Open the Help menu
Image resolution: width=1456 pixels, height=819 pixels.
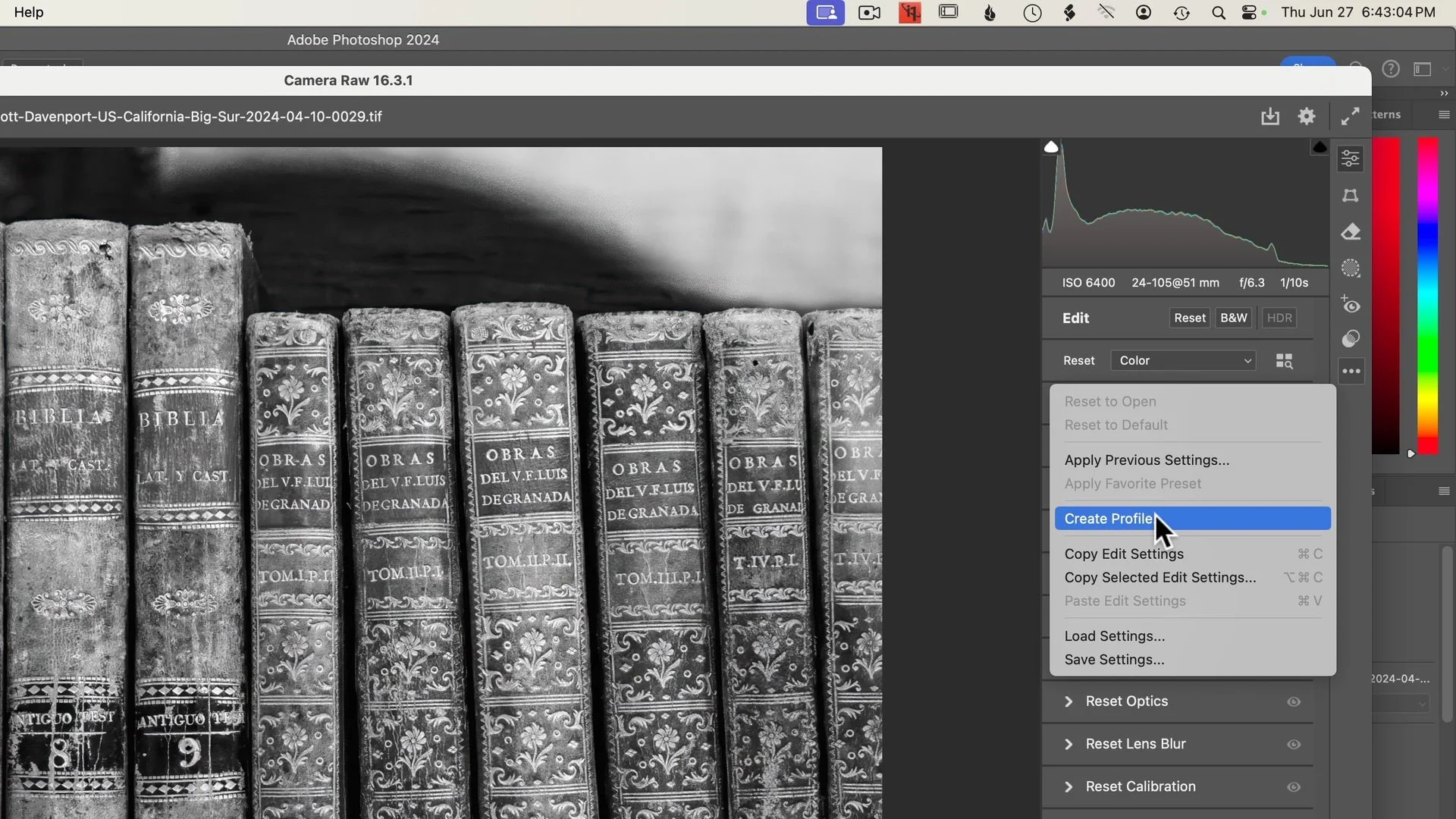(x=28, y=12)
